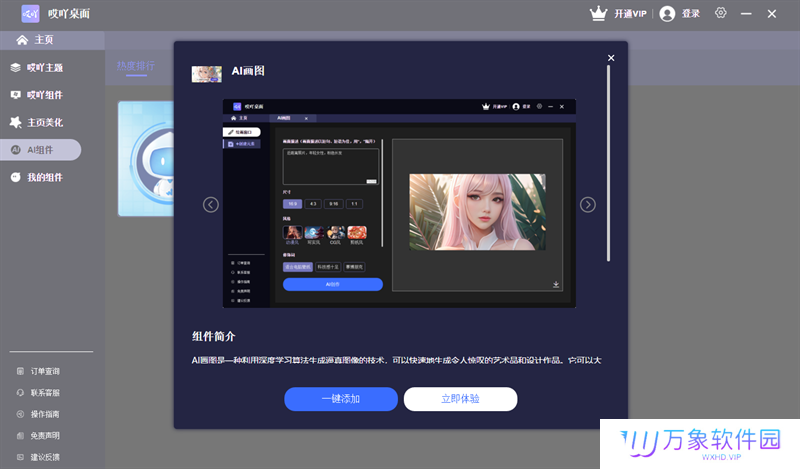
Task: Click the 免责声明 icon
Action: point(20,436)
